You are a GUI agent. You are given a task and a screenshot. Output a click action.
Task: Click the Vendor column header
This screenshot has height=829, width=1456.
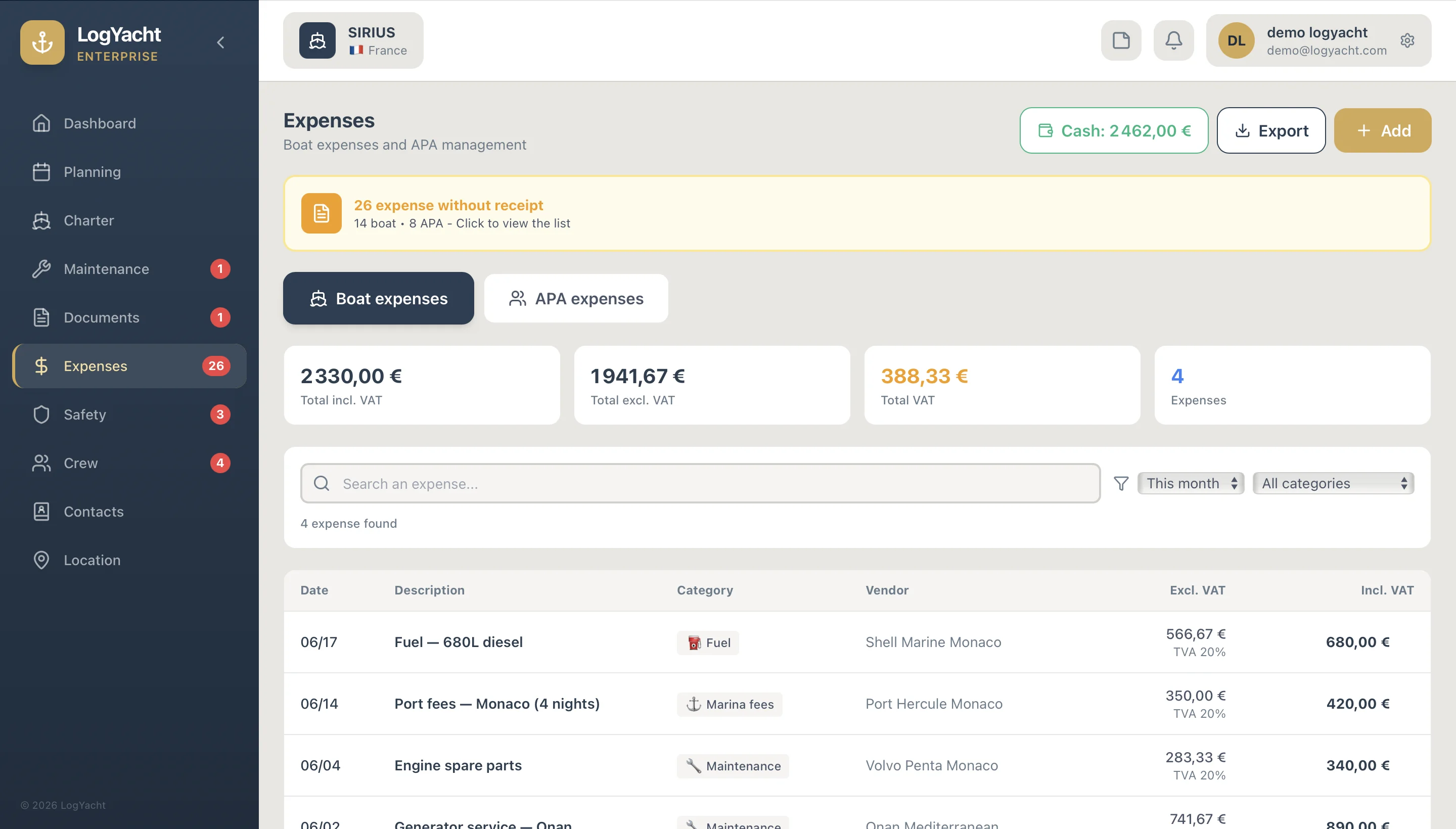pyautogui.click(x=887, y=590)
